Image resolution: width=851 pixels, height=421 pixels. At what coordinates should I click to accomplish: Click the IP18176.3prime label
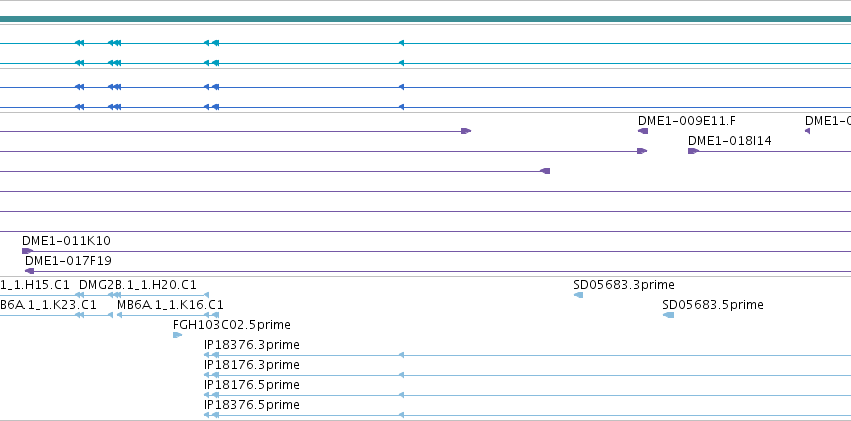[252, 365]
